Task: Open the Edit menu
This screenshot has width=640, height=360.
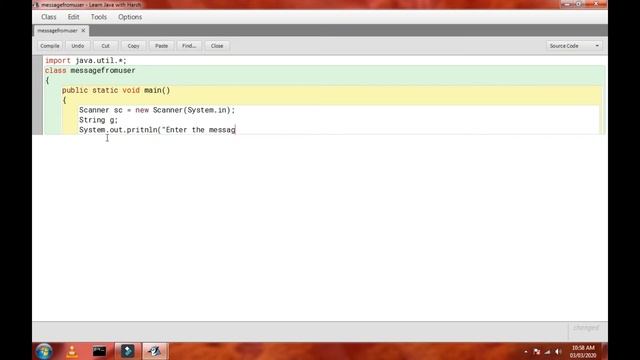Action: tap(73, 17)
